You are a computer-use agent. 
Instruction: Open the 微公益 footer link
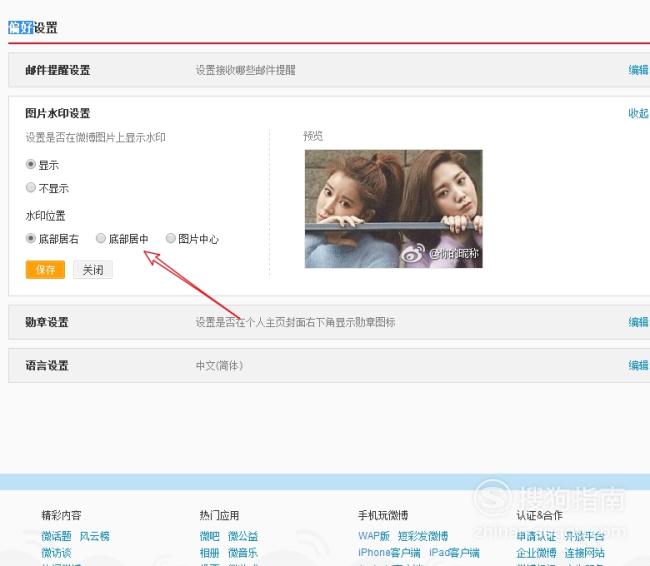[x=243, y=536]
